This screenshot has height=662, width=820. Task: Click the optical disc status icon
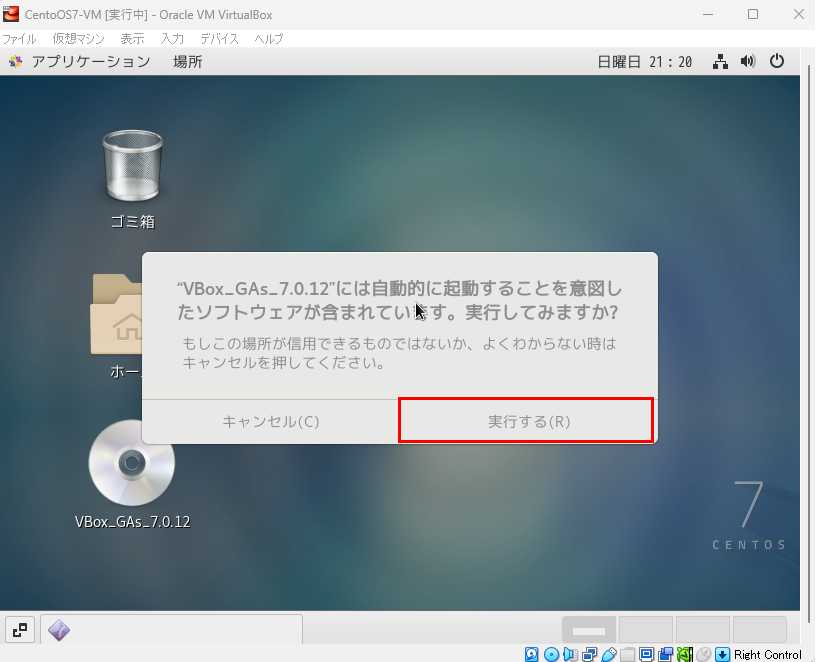tap(550, 655)
